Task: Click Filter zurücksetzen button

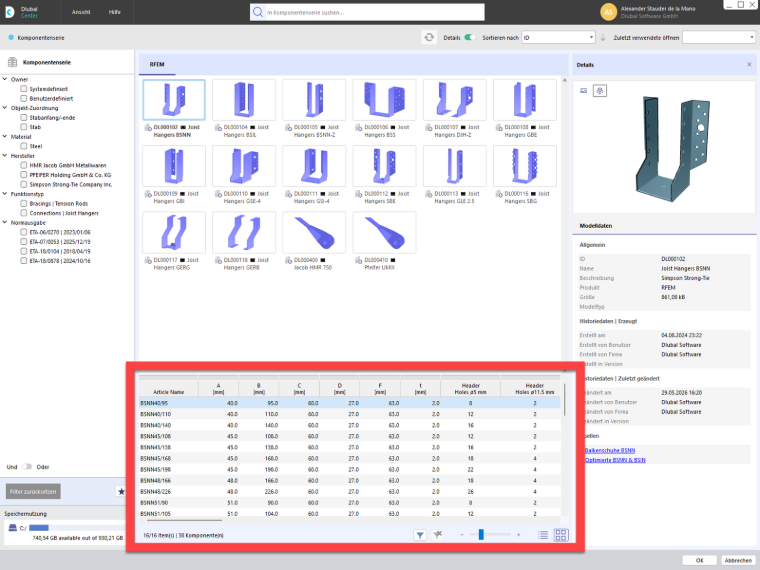Action: [33, 491]
